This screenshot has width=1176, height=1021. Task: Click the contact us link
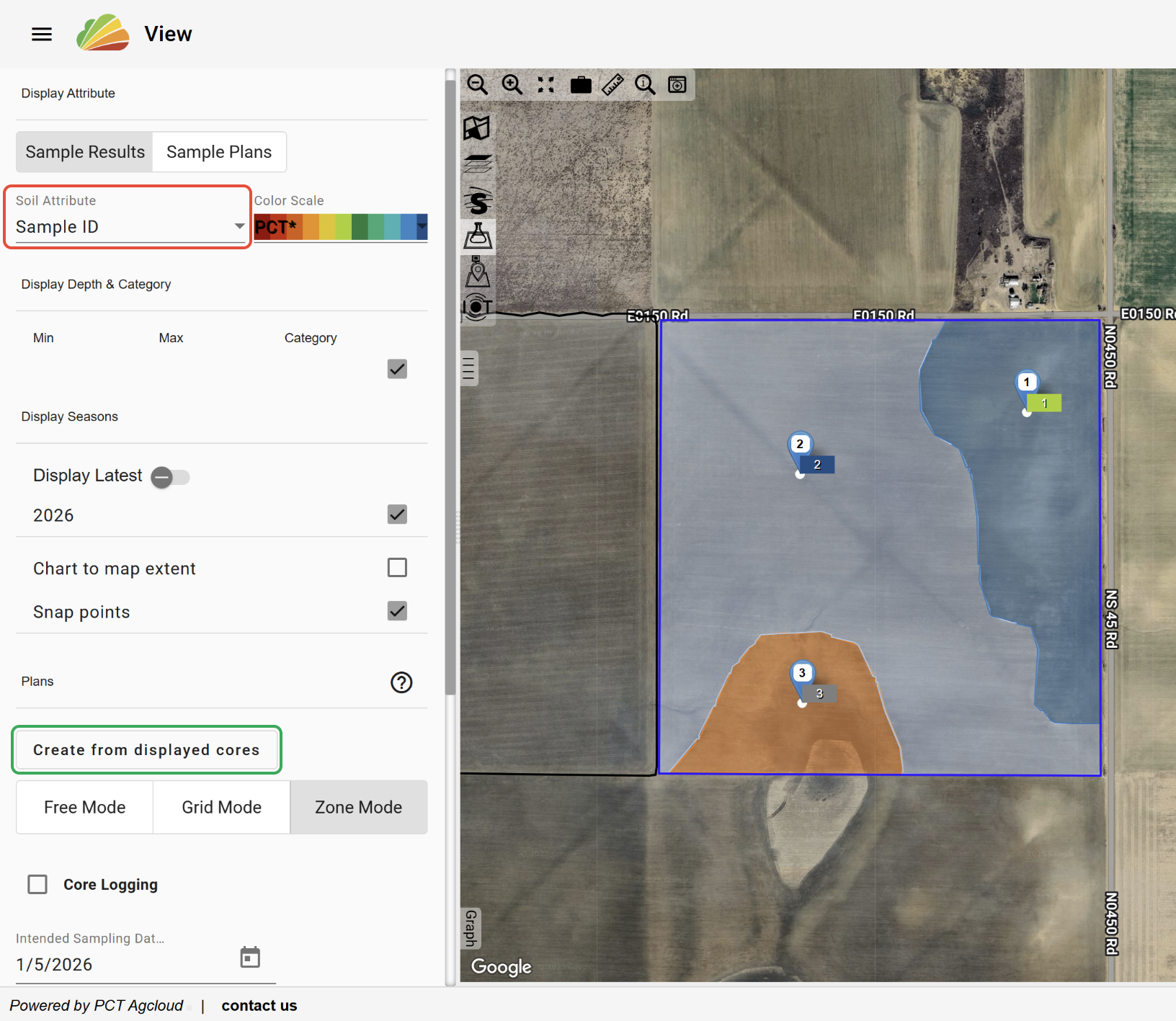[x=259, y=1005]
